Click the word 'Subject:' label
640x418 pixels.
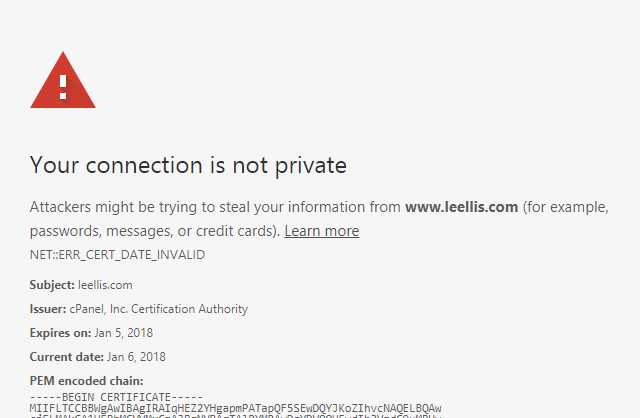click(x=52, y=285)
